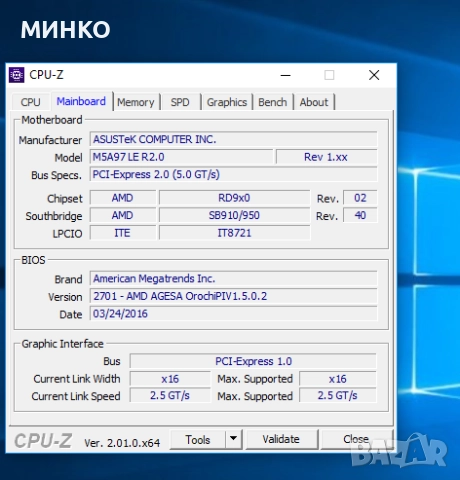Click the Southbridge vendor AMD field
Screen dimensions: 460x480
click(x=123, y=215)
